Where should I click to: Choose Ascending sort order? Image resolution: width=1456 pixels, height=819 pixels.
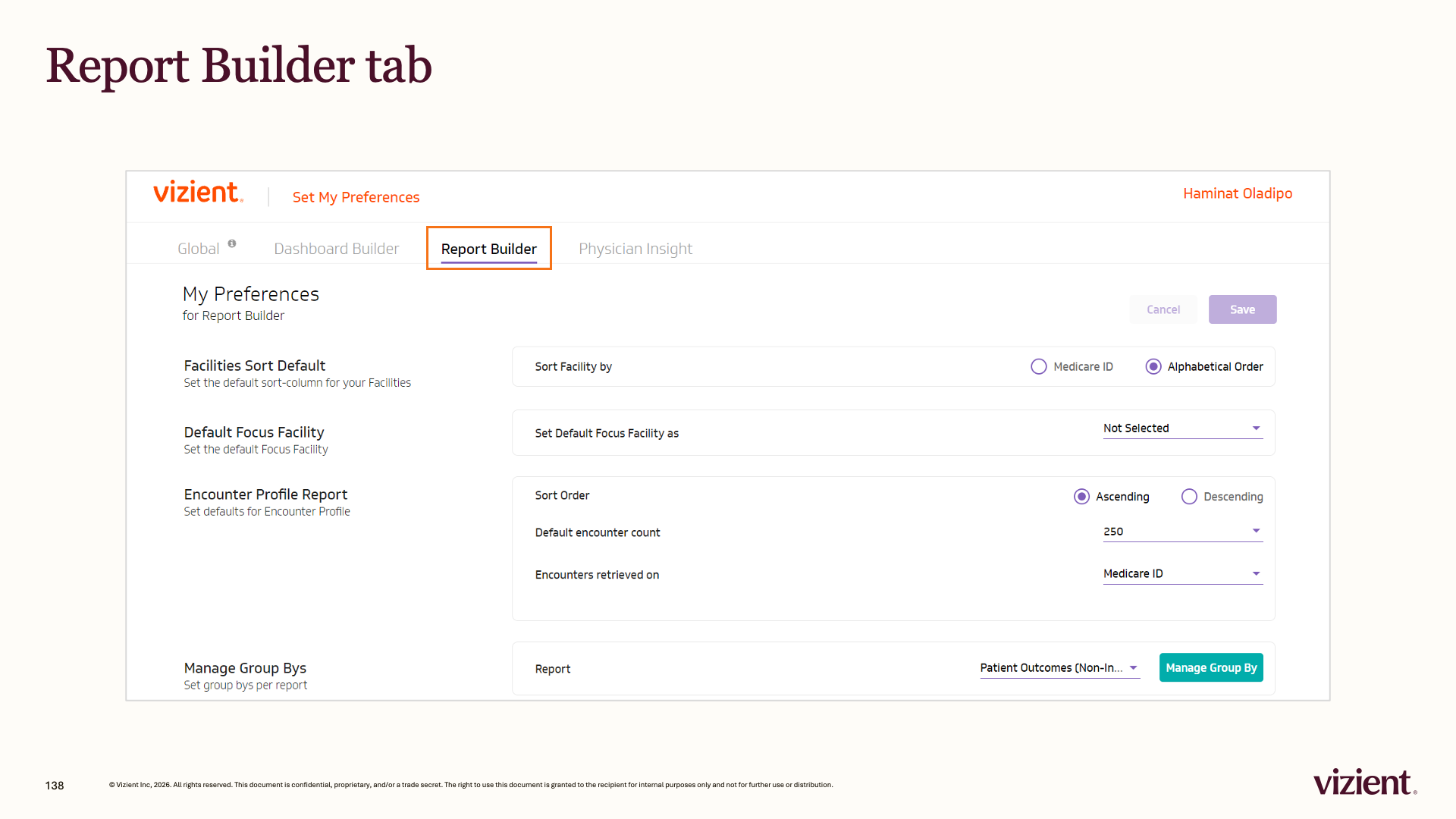pyautogui.click(x=1082, y=497)
